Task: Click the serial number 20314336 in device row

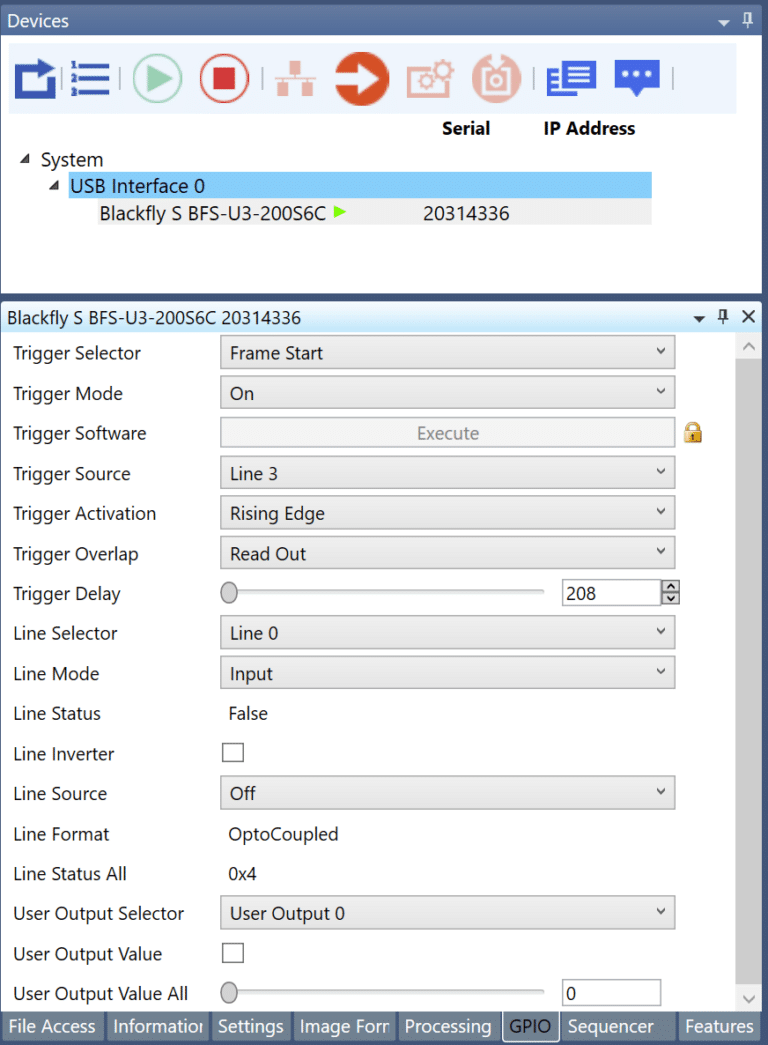Action: click(x=466, y=213)
